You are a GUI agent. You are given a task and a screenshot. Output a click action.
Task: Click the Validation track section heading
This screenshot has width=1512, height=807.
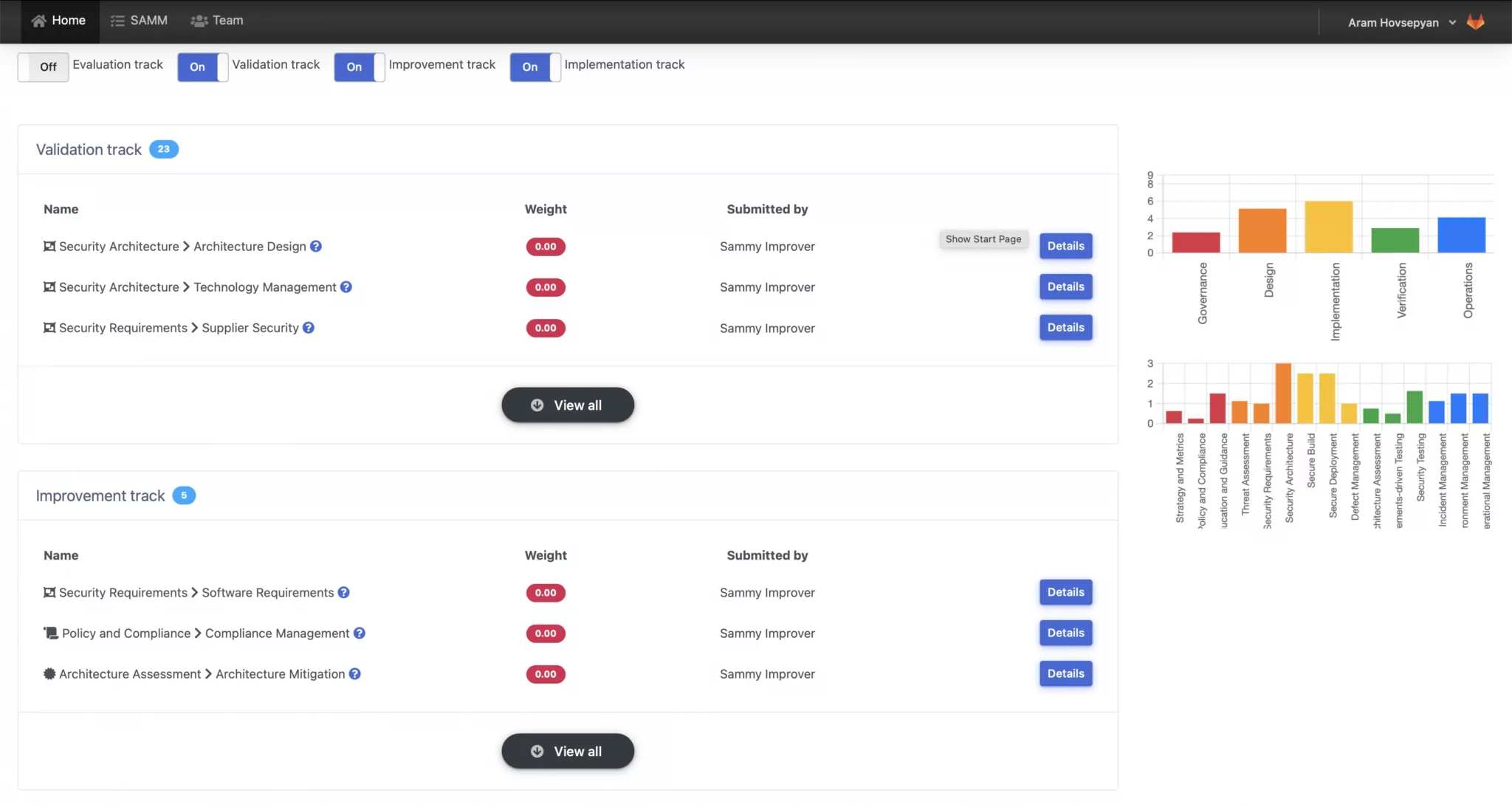tap(89, 150)
